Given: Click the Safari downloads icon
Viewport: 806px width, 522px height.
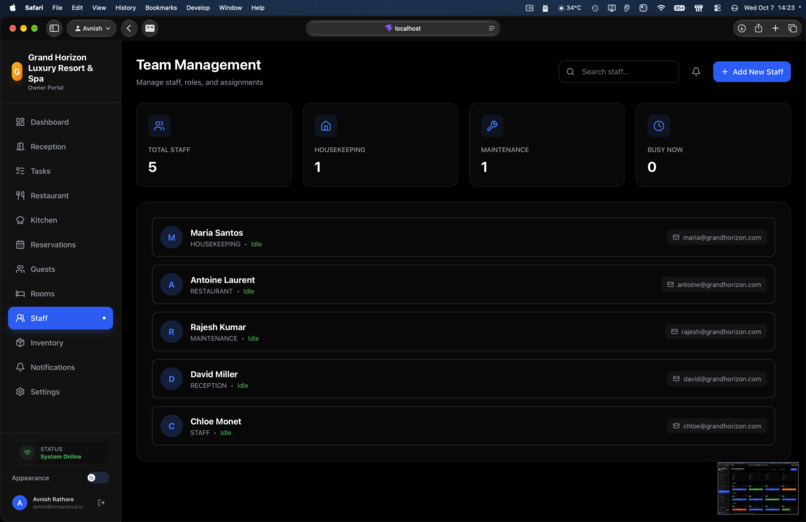Looking at the screenshot, I should (741, 28).
